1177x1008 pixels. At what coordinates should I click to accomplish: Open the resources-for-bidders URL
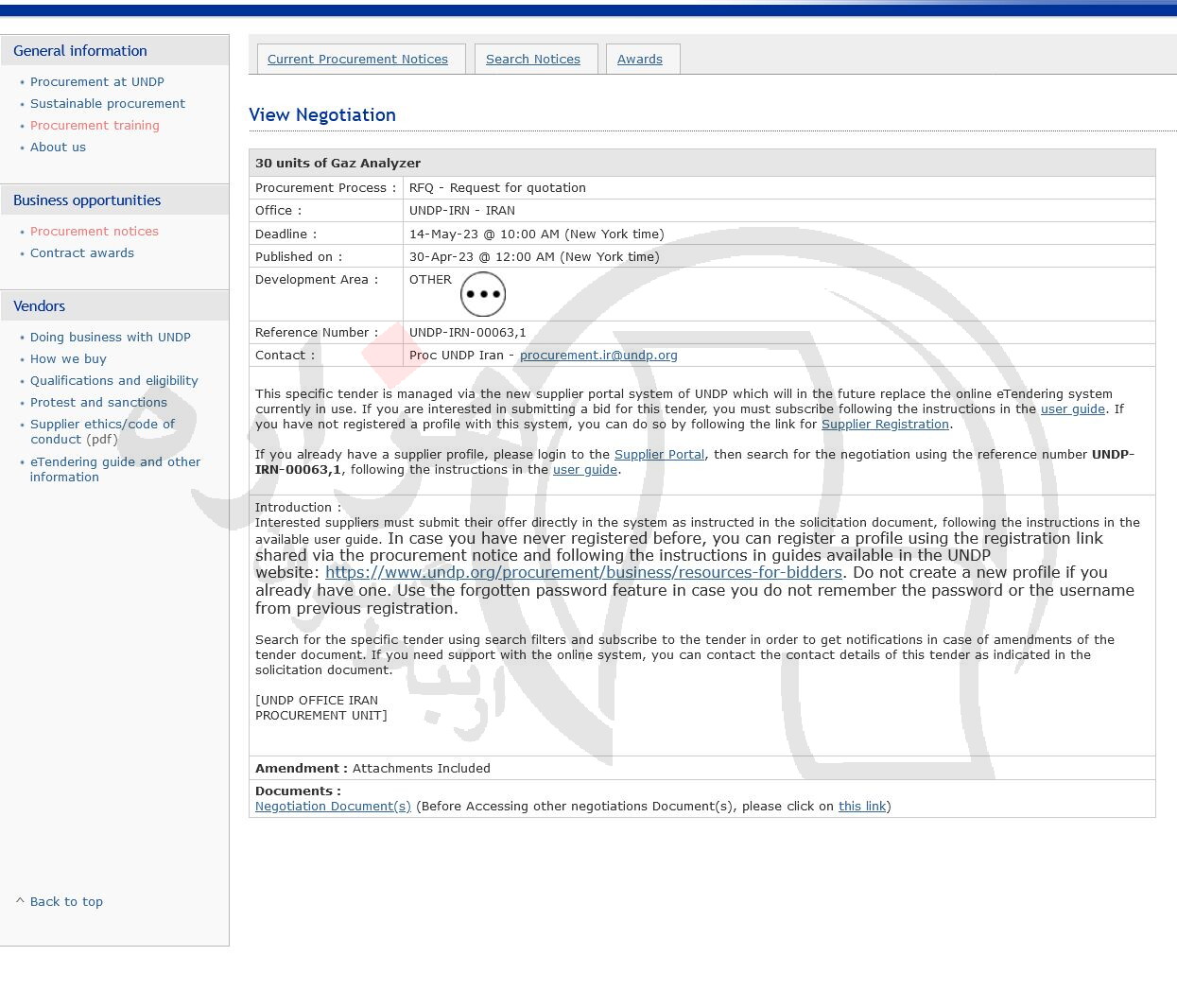click(583, 573)
